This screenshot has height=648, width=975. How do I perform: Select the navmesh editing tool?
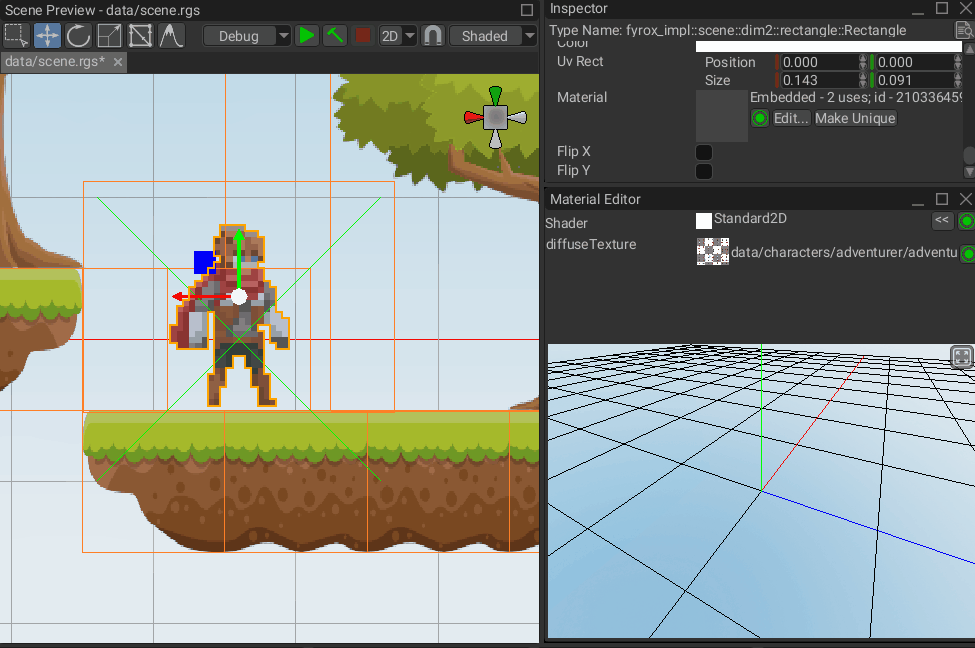140,36
